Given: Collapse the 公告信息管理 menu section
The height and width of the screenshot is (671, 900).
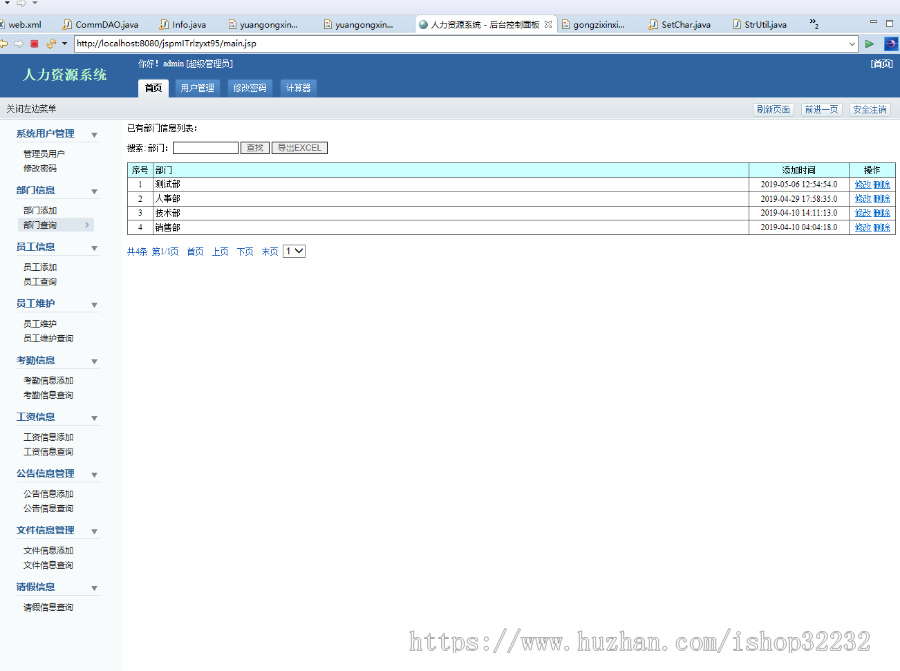Looking at the screenshot, I should pyautogui.click(x=94, y=475).
